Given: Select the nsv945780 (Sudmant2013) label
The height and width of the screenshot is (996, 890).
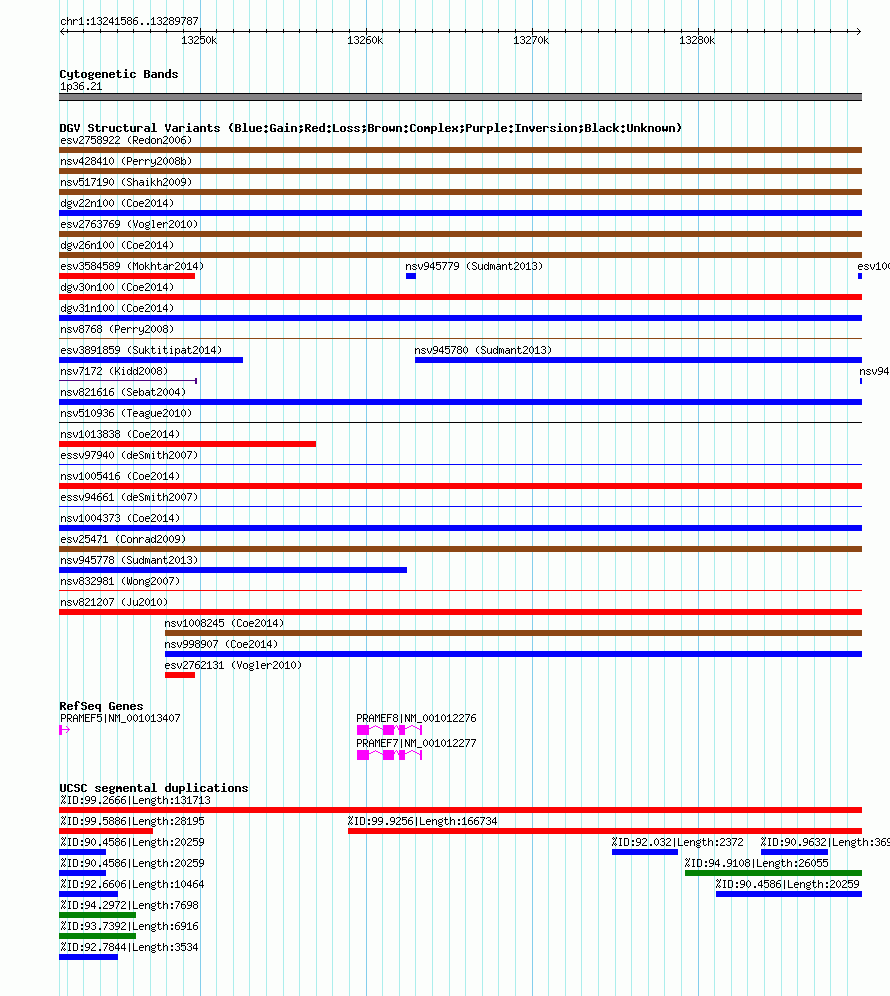Looking at the screenshot, I should [x=483, y=350].
